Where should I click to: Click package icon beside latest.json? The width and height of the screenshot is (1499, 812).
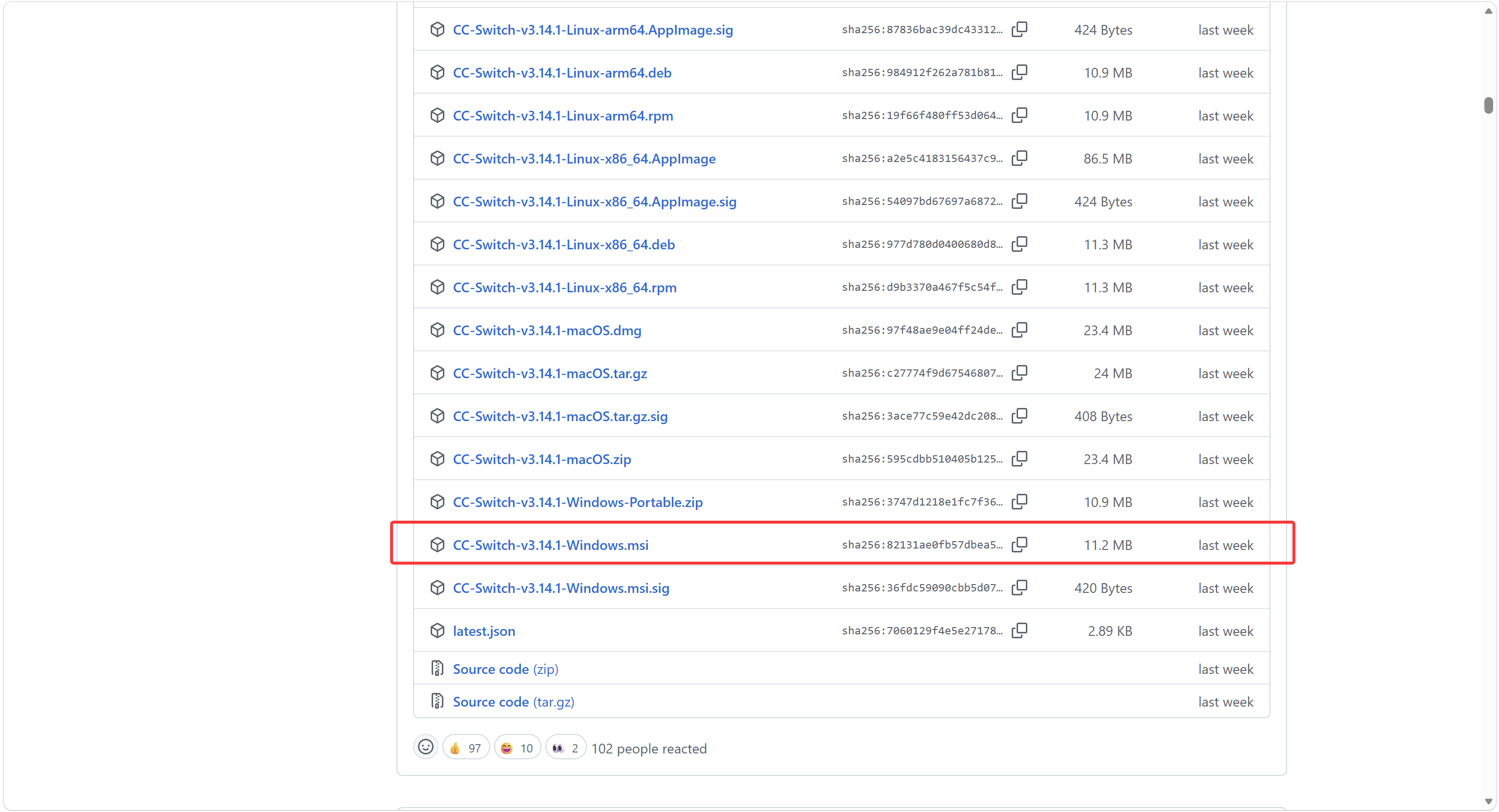tap(437, 630)
